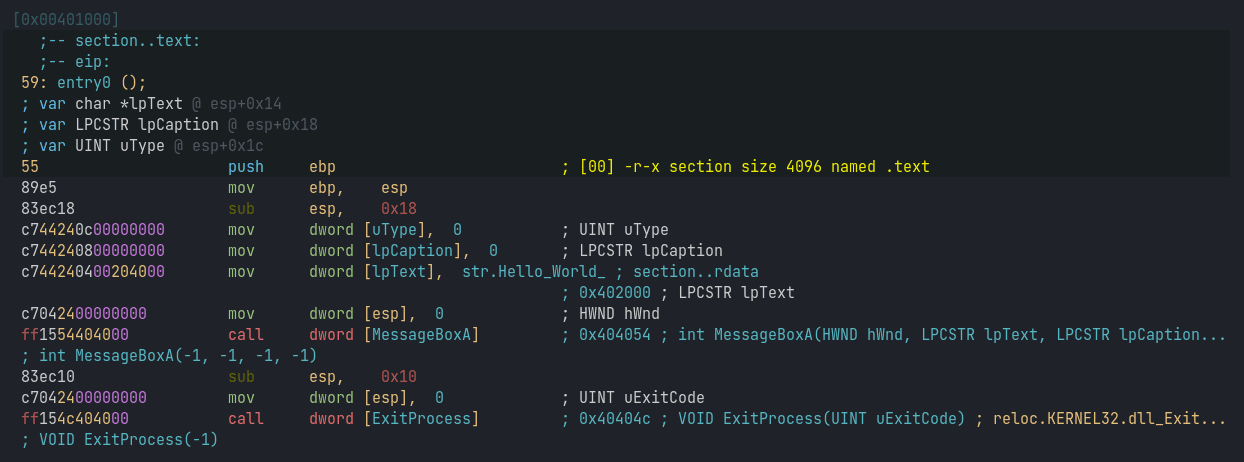Viewport: 1244px width, 462px height.
Task: Jump to MessageBoxA in the call operand
Action: [424, 334]
